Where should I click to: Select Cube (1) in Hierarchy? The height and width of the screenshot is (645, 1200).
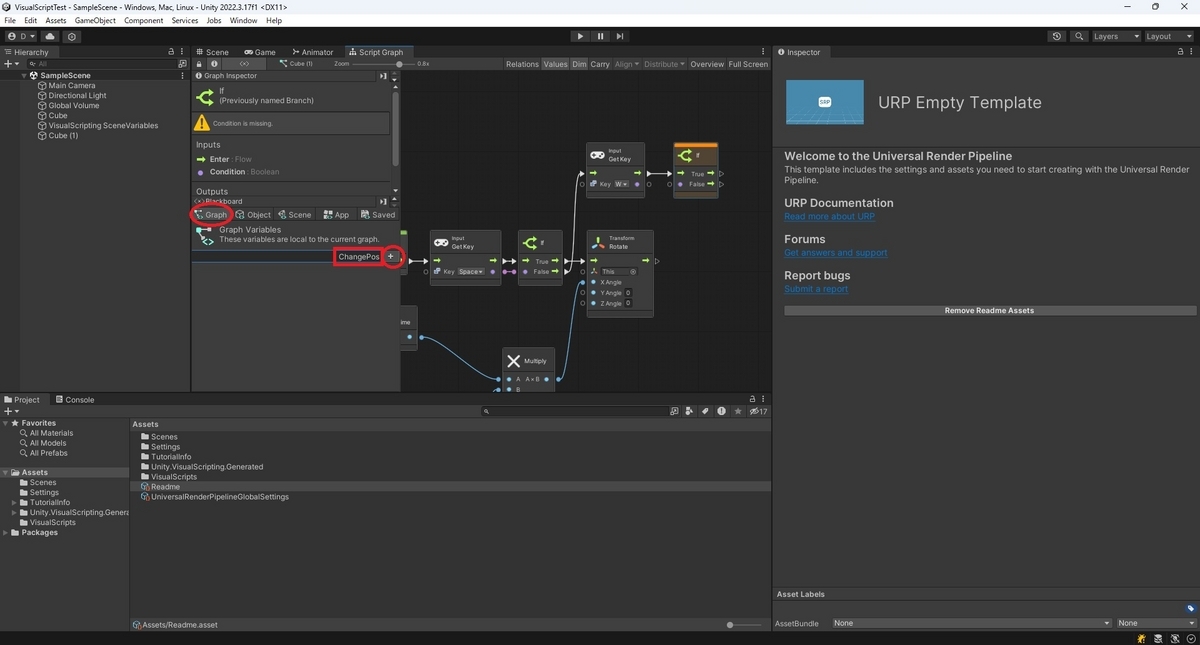click(x=63, y=136)
